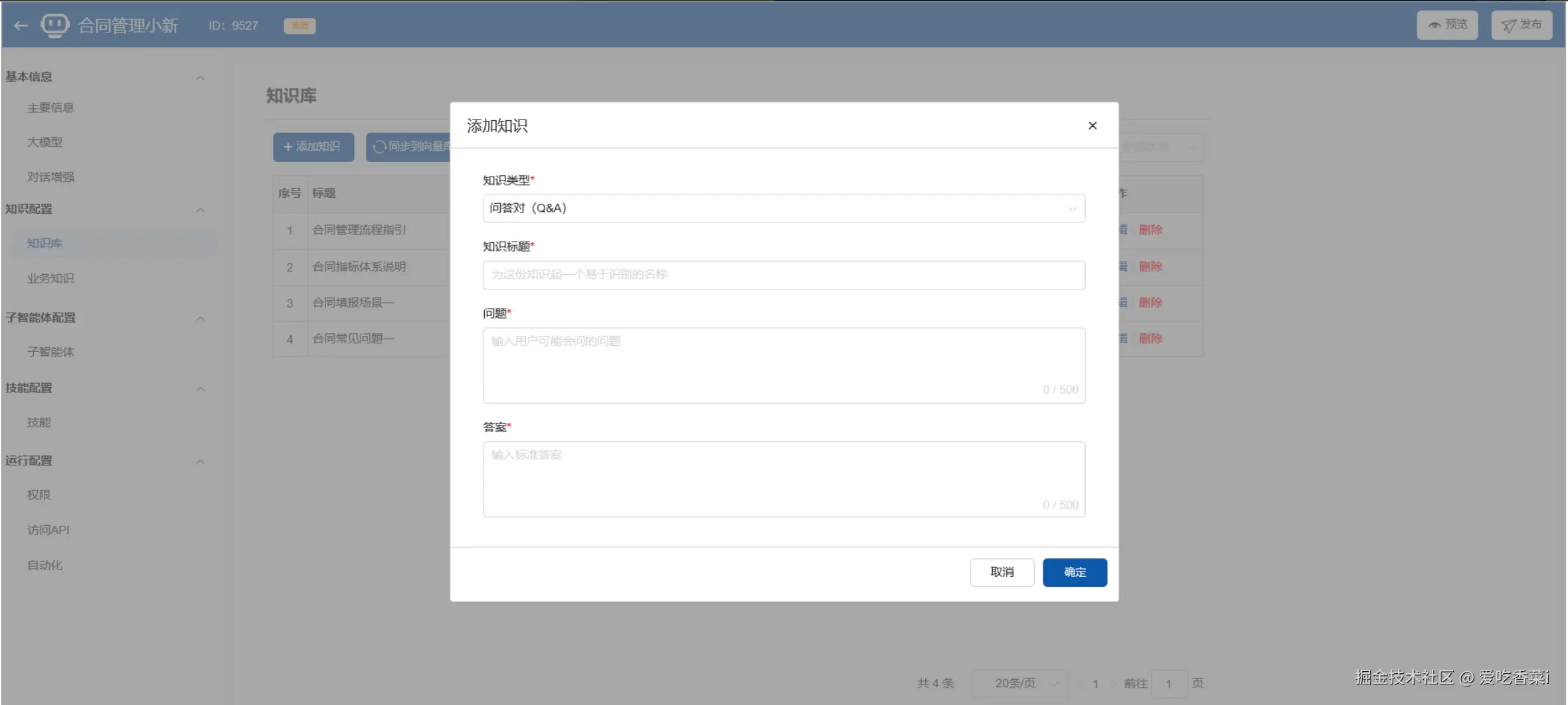
Task: Open 访问API in sidebar
Action: [48, 530]
